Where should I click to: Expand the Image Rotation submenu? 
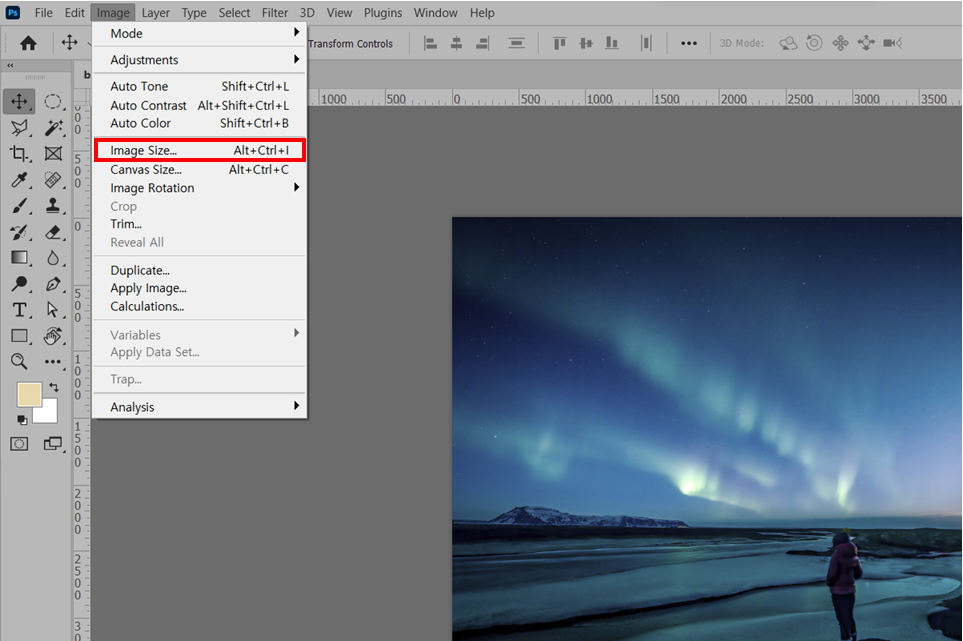coord(200,188)
